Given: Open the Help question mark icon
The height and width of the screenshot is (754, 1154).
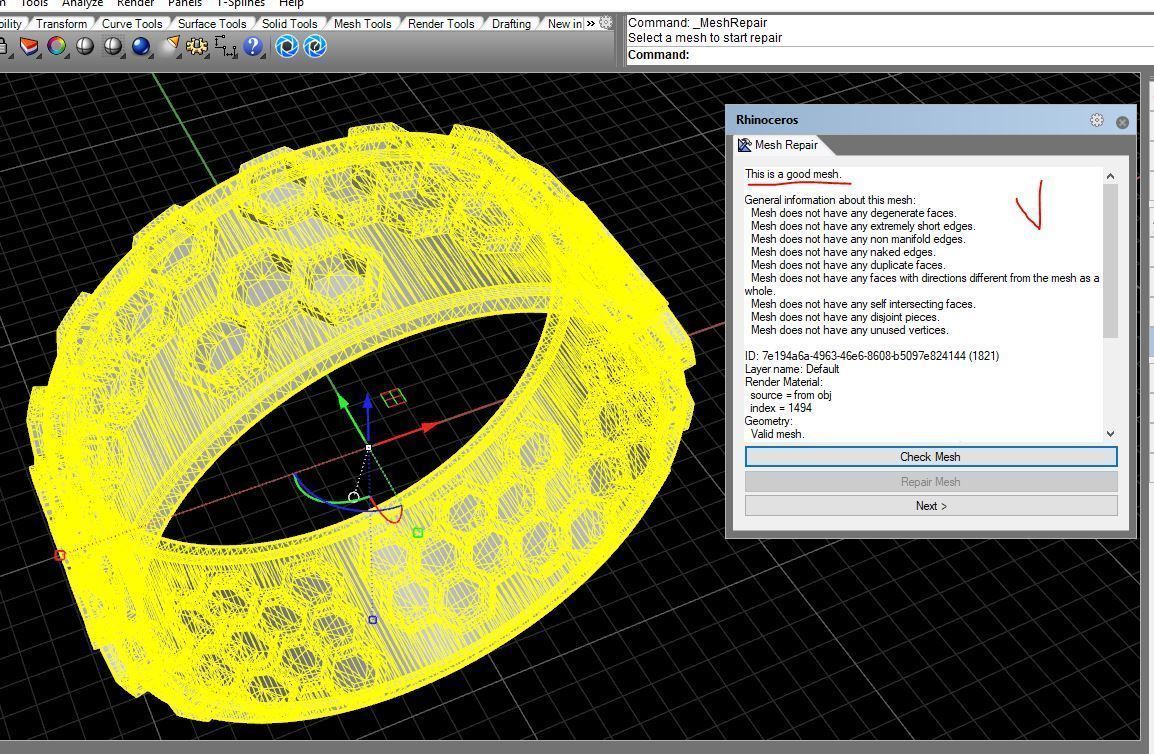Looking at the screenshot, I should point(252,46).
